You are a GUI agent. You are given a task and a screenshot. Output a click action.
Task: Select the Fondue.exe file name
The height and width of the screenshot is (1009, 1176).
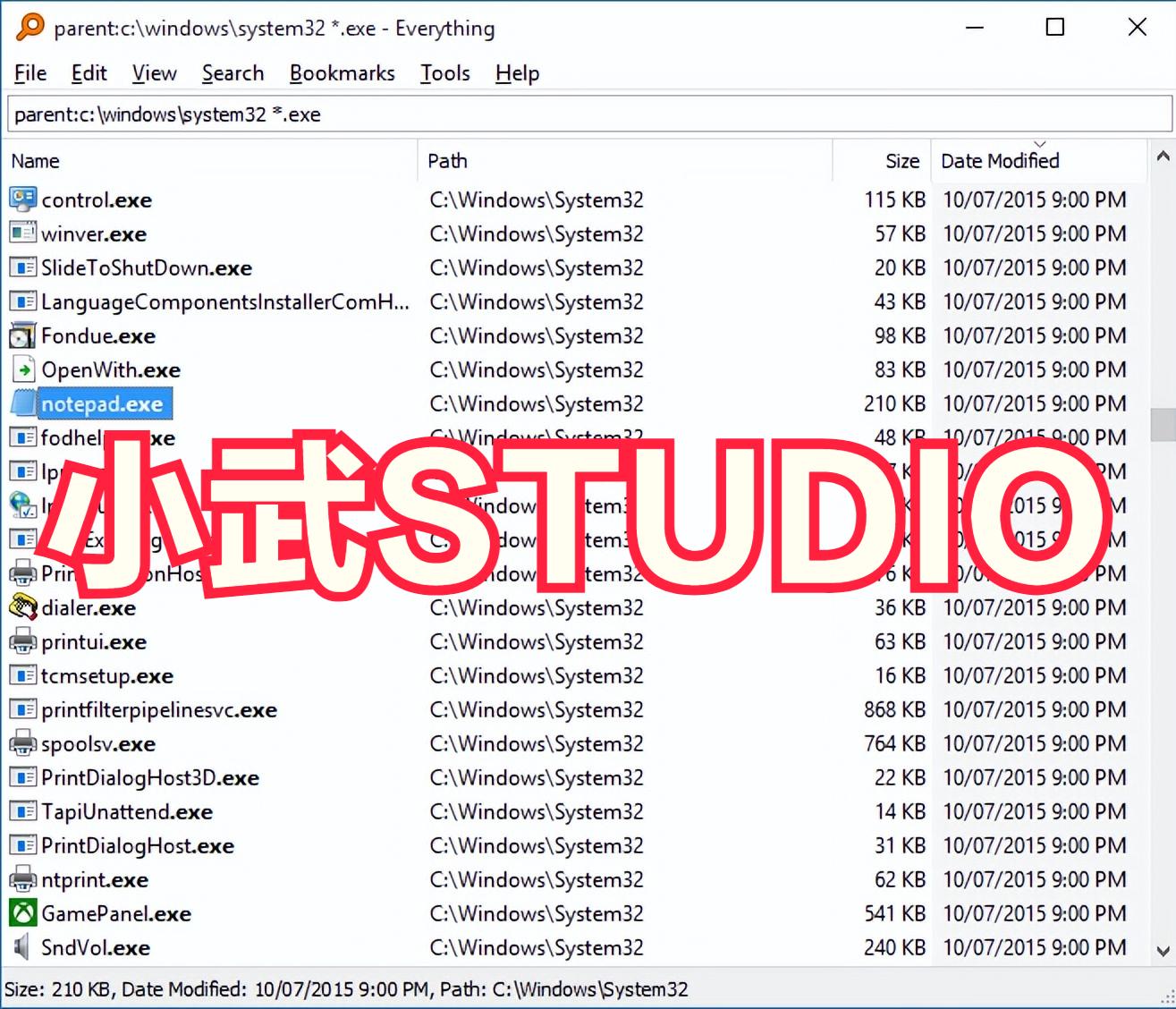tap(98, 336)
